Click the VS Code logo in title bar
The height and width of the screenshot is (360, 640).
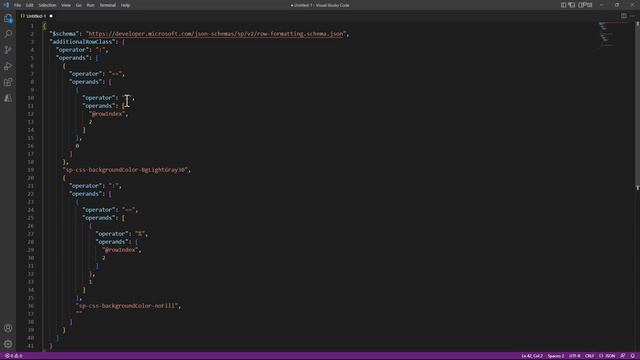[6, 5]
